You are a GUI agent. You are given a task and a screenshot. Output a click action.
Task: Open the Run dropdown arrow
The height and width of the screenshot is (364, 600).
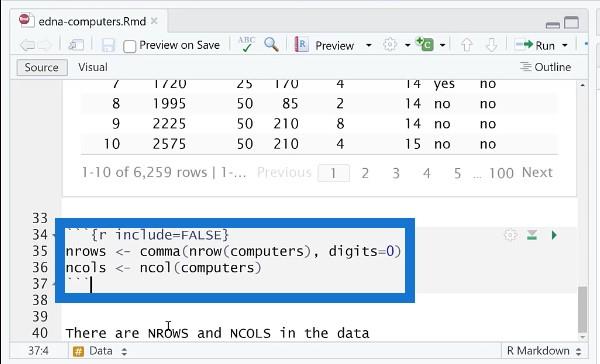[x=565, y=46]
